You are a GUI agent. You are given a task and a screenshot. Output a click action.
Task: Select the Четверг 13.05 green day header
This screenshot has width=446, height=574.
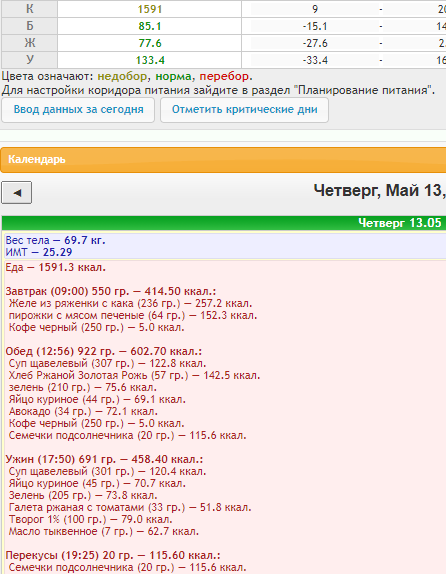coord(224,223)
